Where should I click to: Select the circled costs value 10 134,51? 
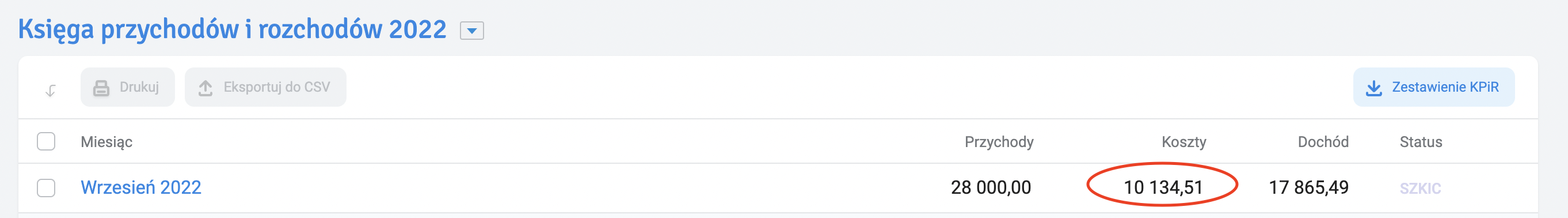click(1163, 187)
